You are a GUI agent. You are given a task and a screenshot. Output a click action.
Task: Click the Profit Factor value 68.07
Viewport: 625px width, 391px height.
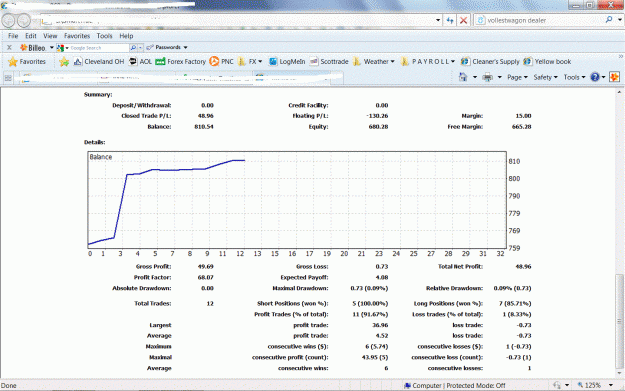(205, 277)
